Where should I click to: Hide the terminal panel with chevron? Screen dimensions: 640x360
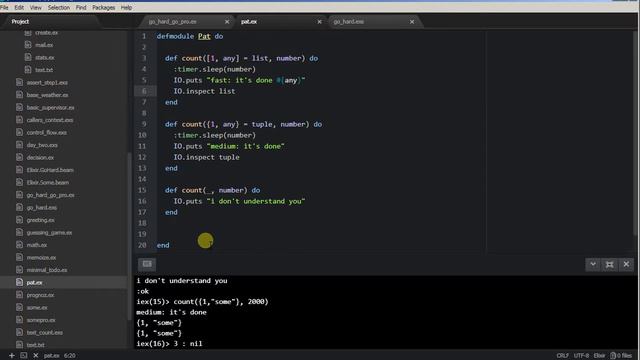pyautogui.click(x=593, y=264)
